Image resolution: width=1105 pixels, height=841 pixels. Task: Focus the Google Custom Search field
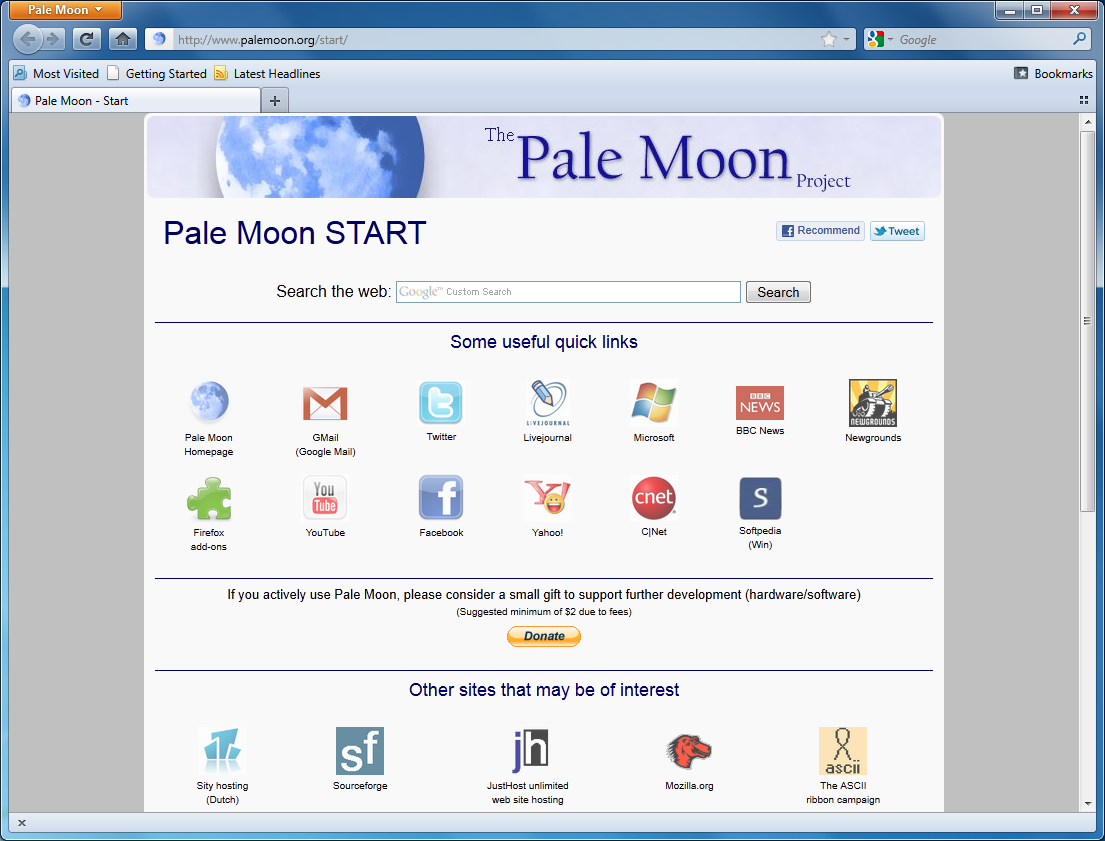[x=568, y=292]
